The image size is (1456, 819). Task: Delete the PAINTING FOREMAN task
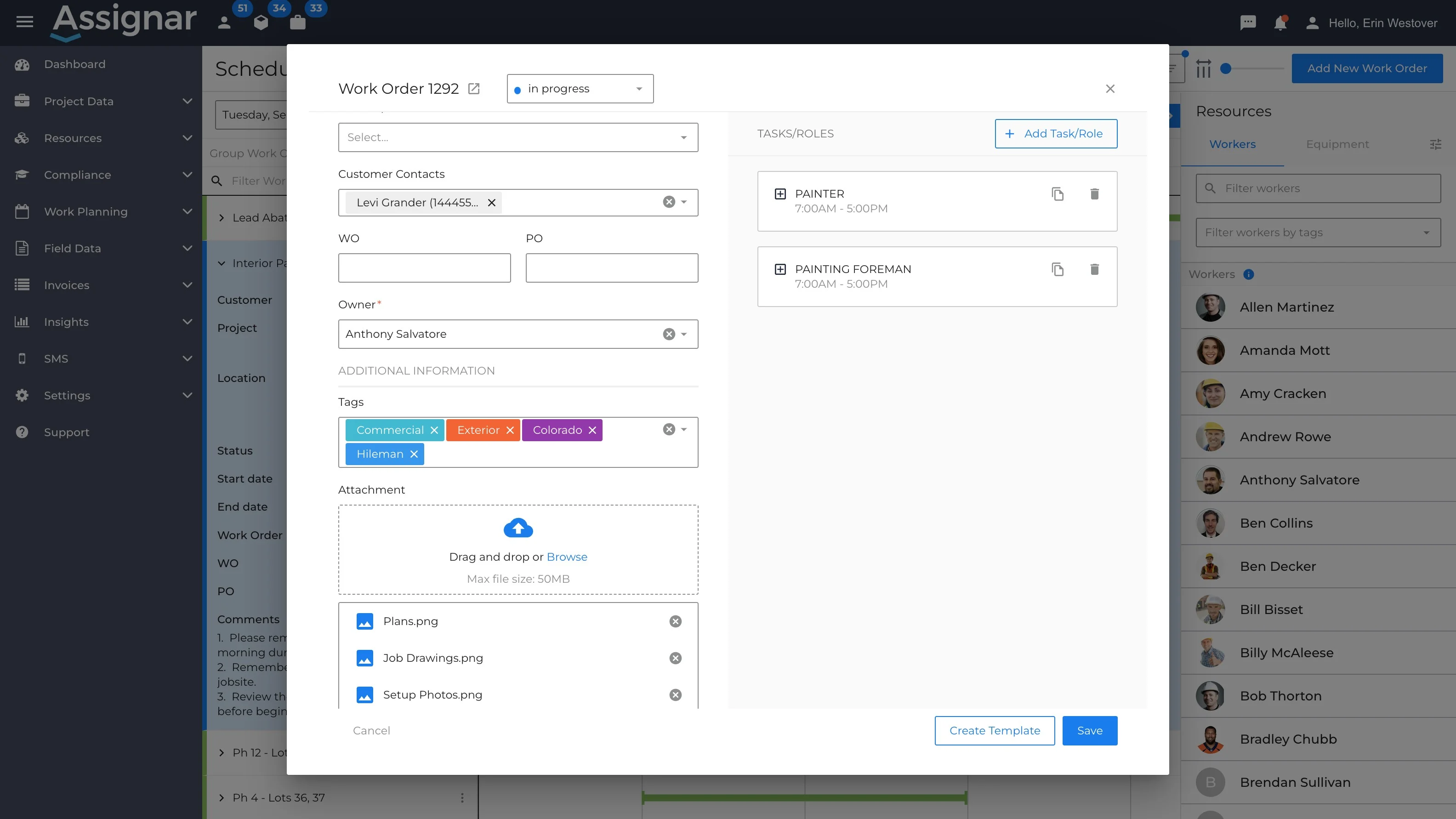tap(1094, 269)
